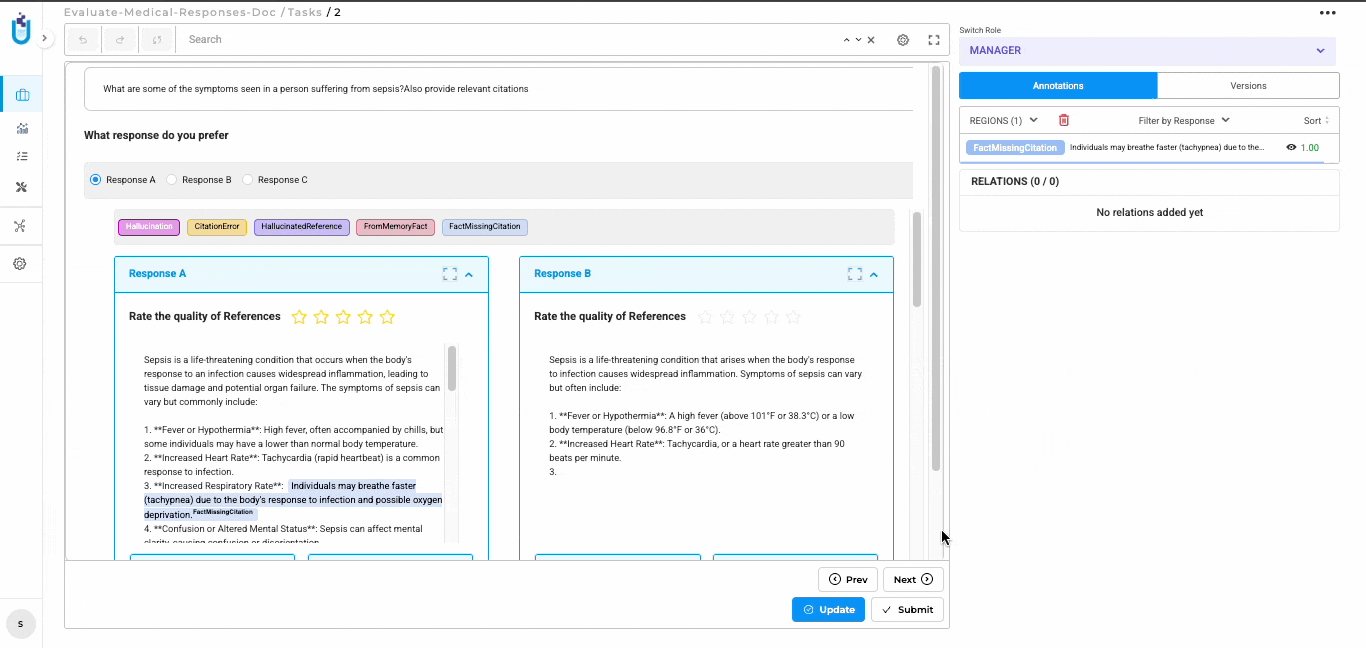Click the undo arrow icon
The height and width of the screenshot is (648, 1366).
83,40
